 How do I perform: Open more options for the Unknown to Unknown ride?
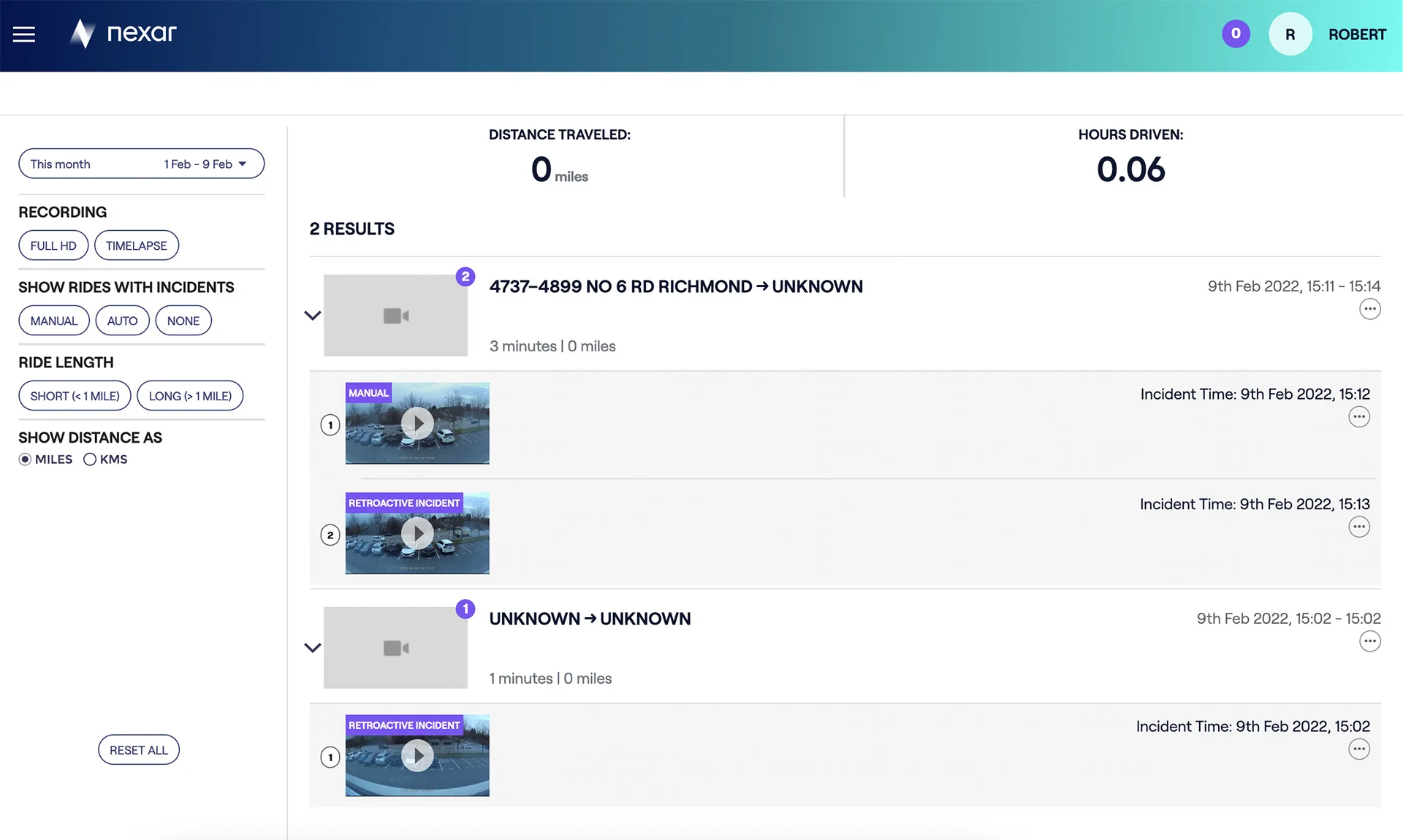pos(1370,641)
